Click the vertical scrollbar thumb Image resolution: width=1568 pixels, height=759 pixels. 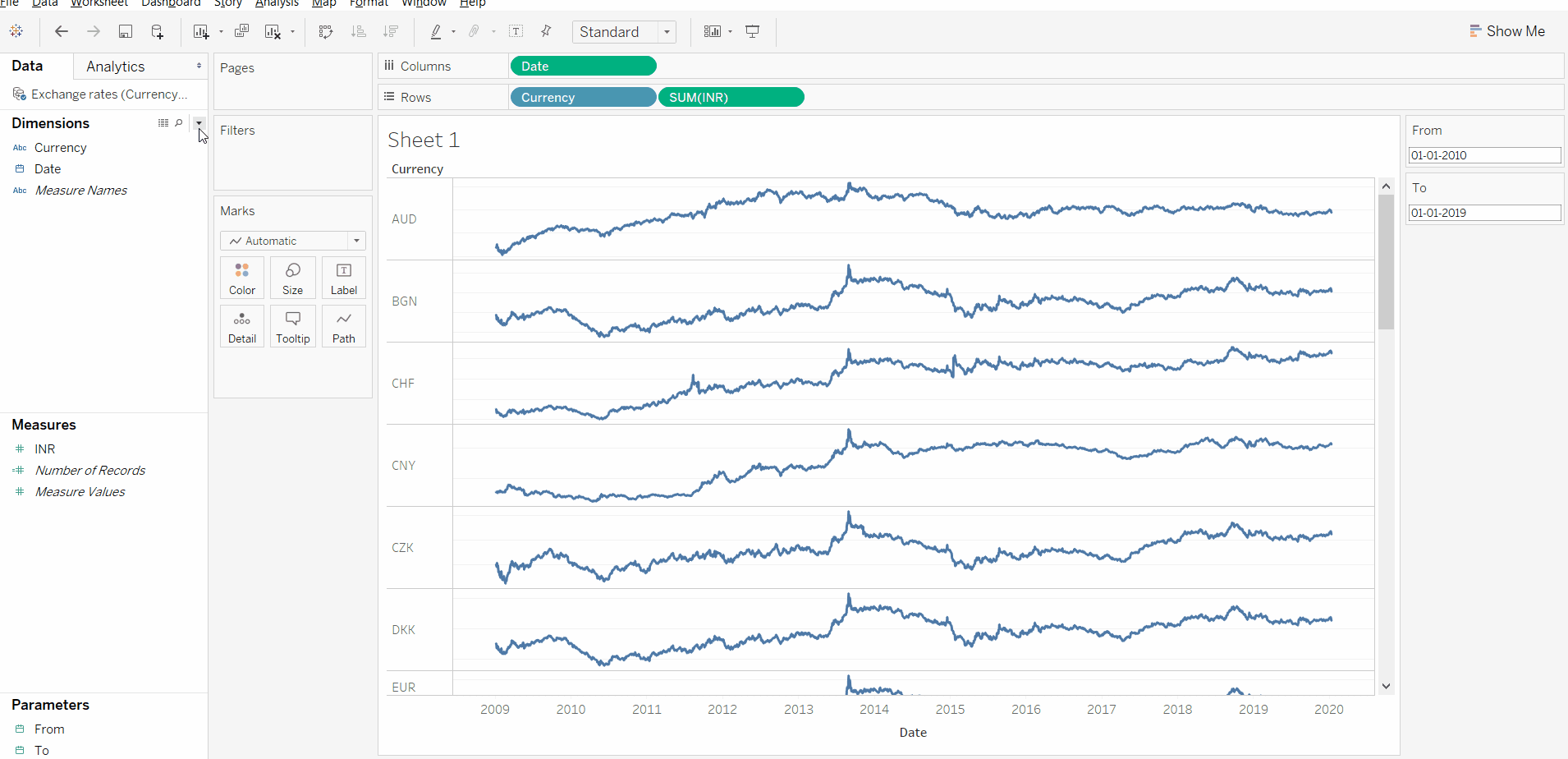(x=1387, y=262)
